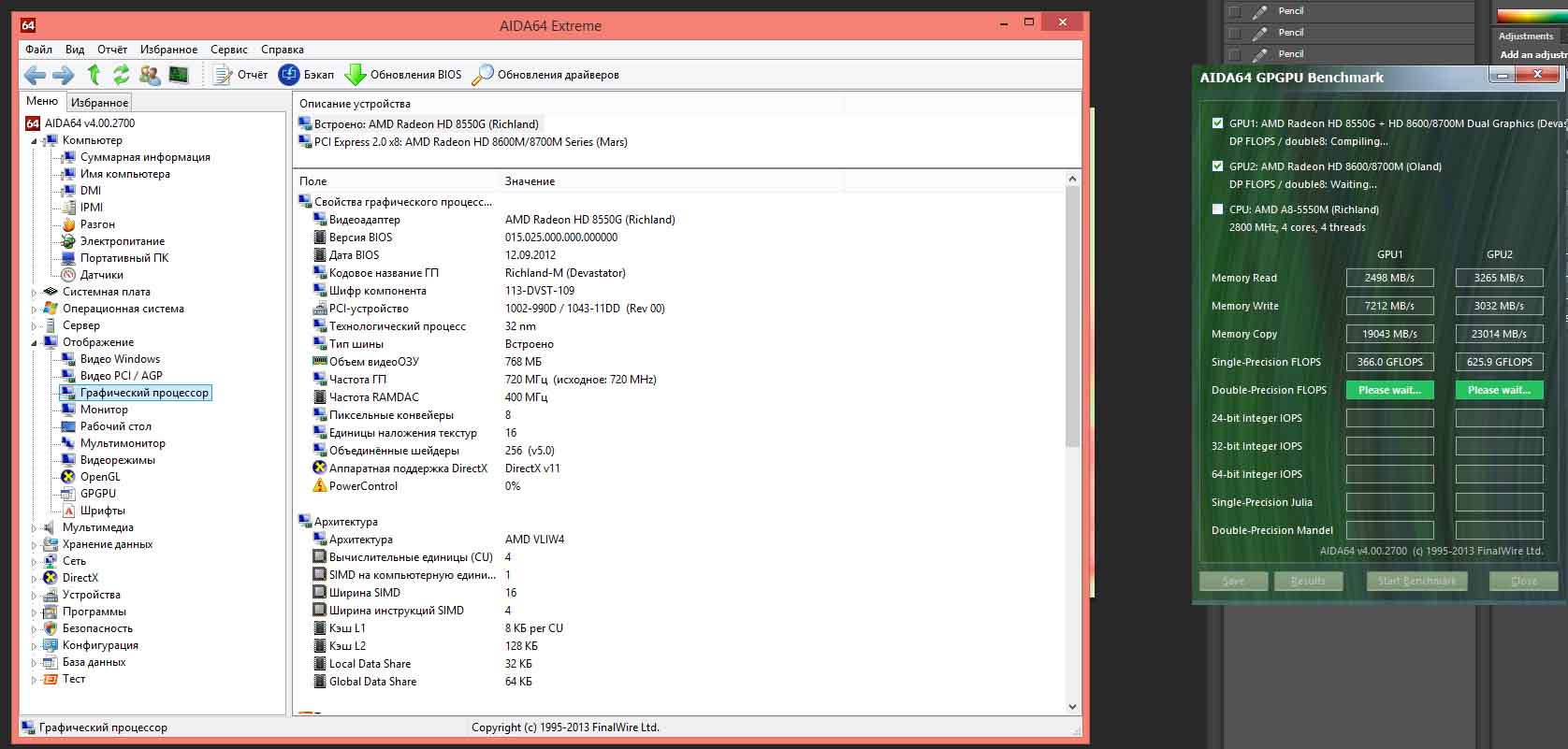Click the Безопасность shield icon
The width and height of the screenshot is (1568, 749).
[x=51, y=628]
